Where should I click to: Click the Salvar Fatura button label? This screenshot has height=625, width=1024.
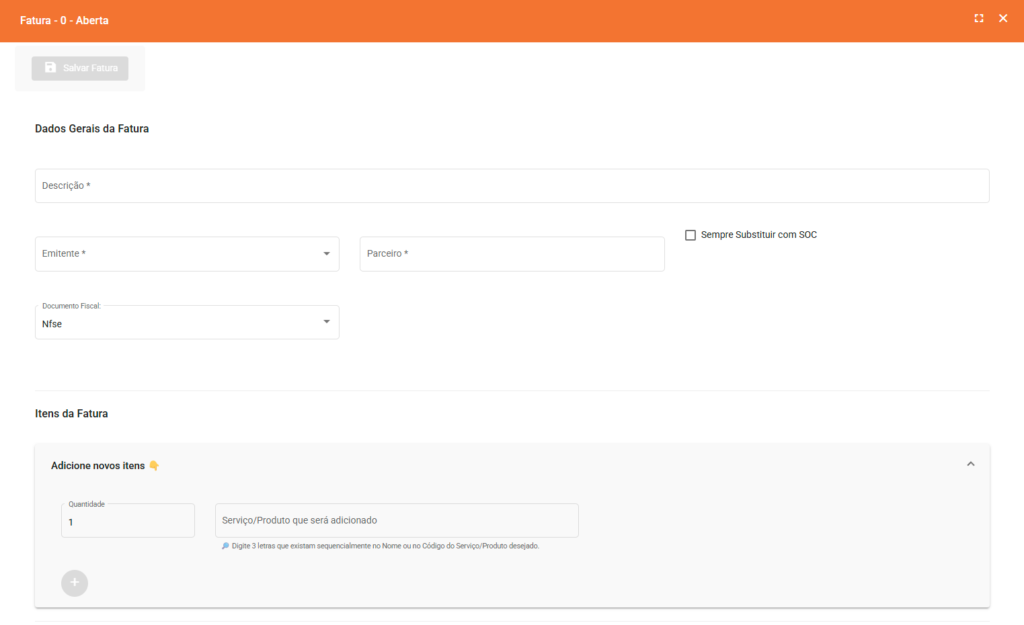[90, 68]
